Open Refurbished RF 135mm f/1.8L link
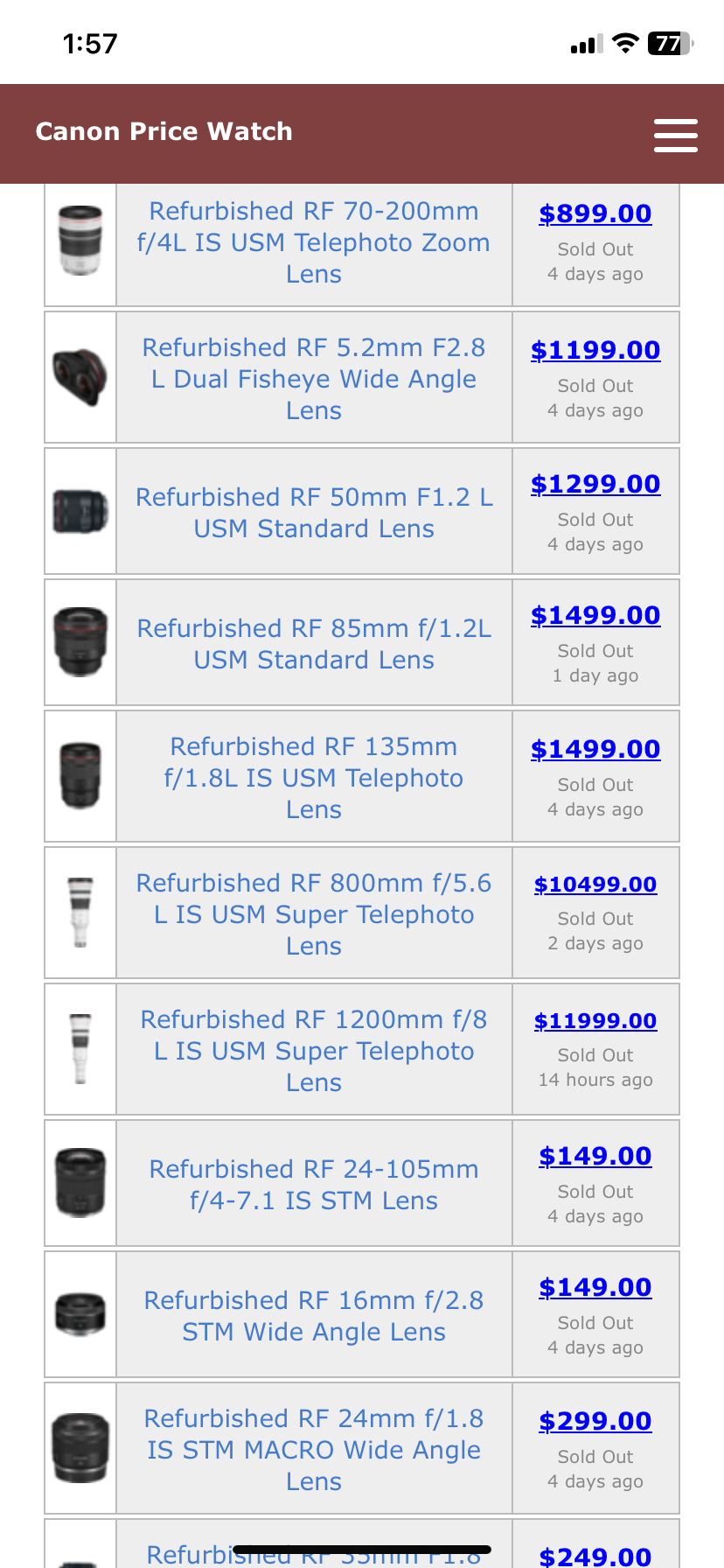 [314, 778]
